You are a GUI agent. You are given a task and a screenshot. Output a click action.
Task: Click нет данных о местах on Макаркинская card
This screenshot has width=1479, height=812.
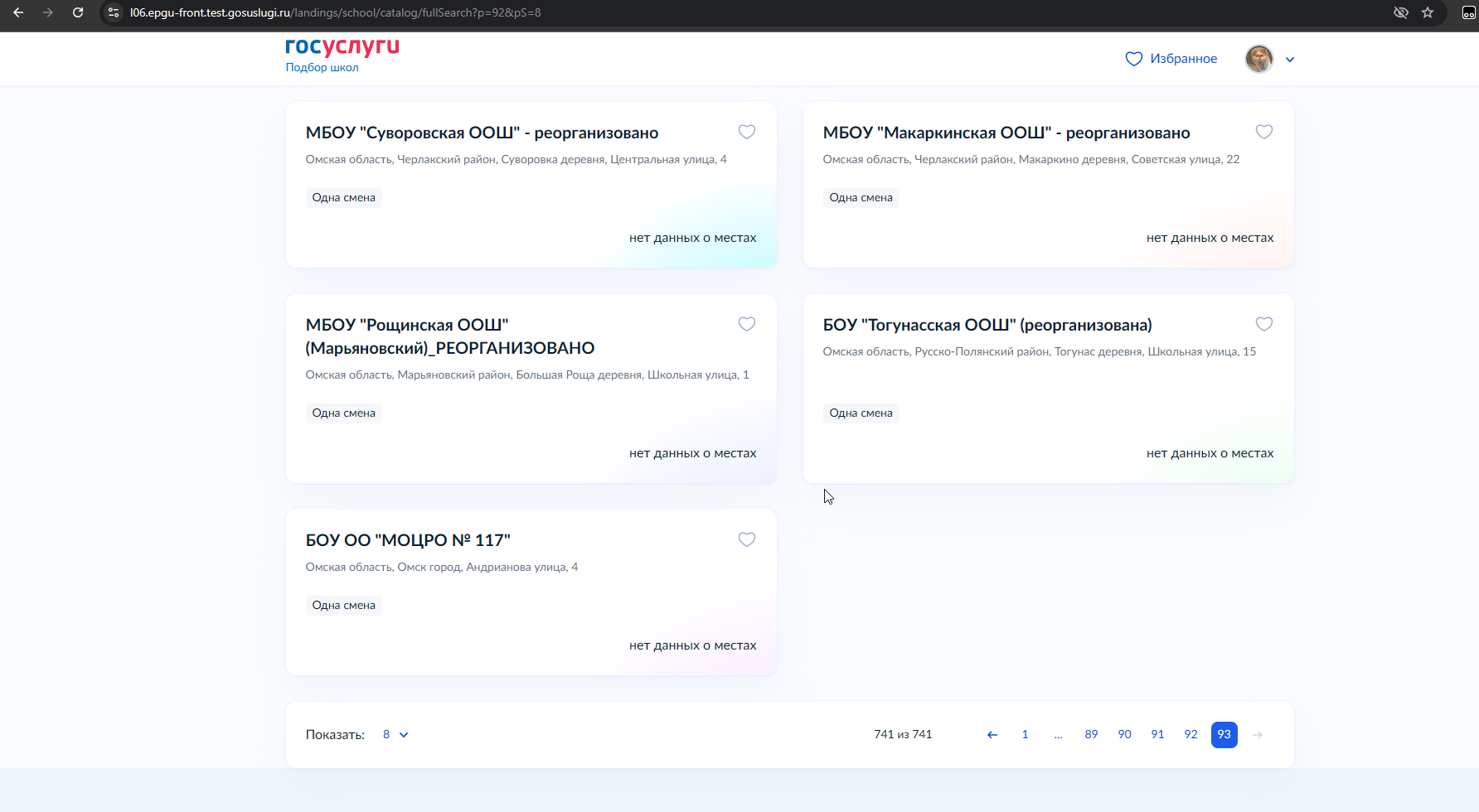pos(1210,238)
